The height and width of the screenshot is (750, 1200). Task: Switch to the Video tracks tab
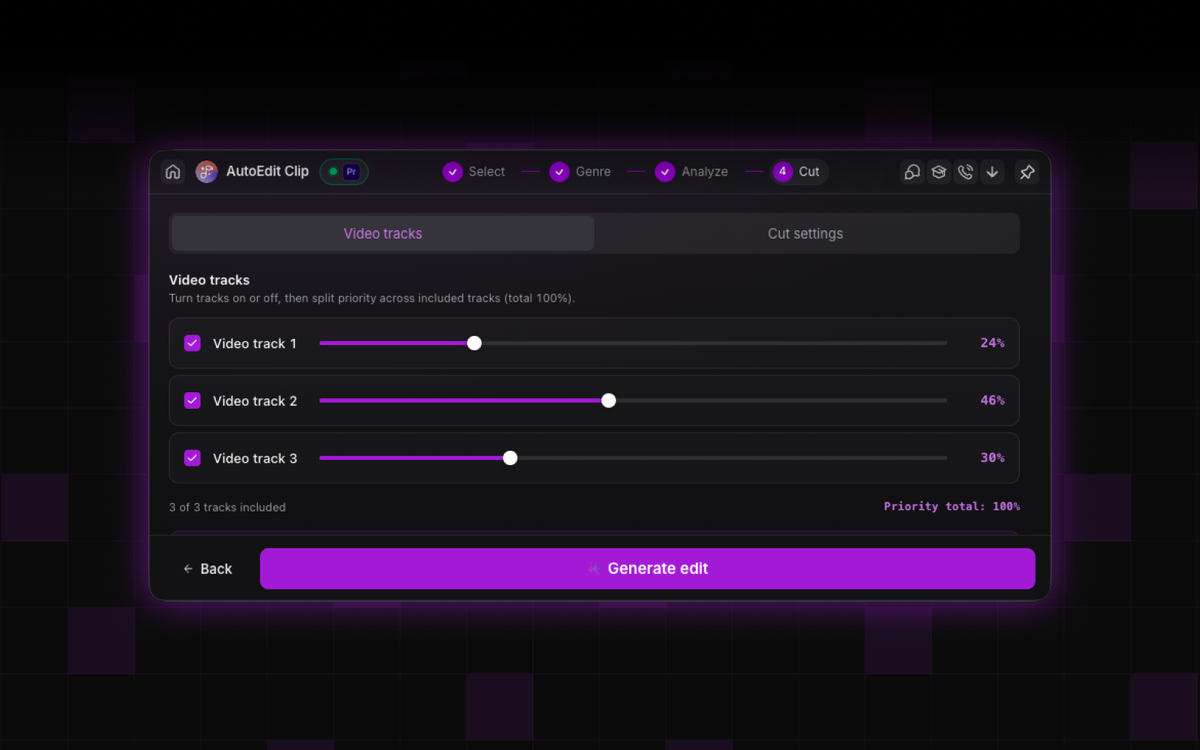(x=383, y=233)
